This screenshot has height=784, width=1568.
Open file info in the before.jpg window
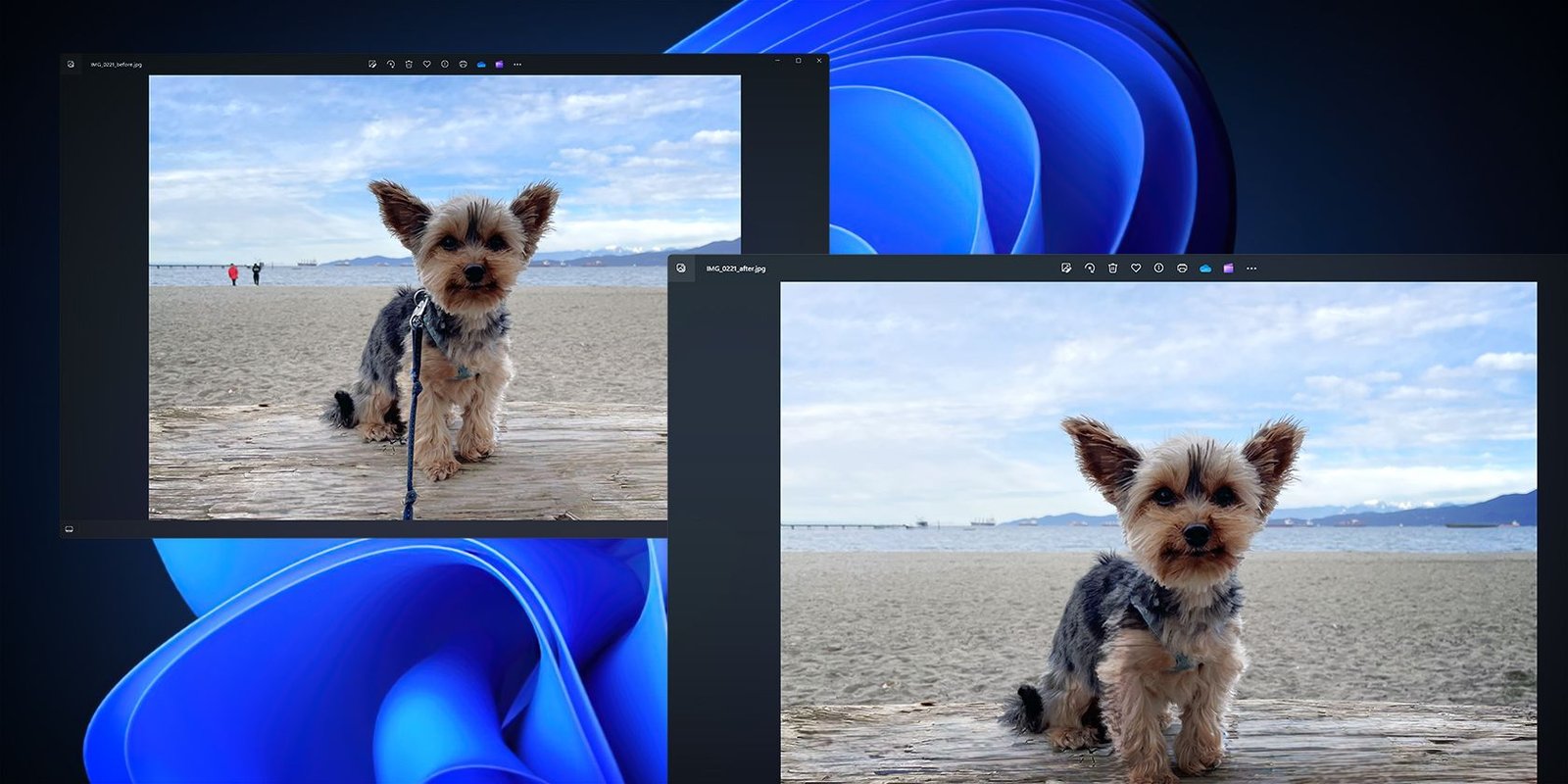(x=445, y=65)
